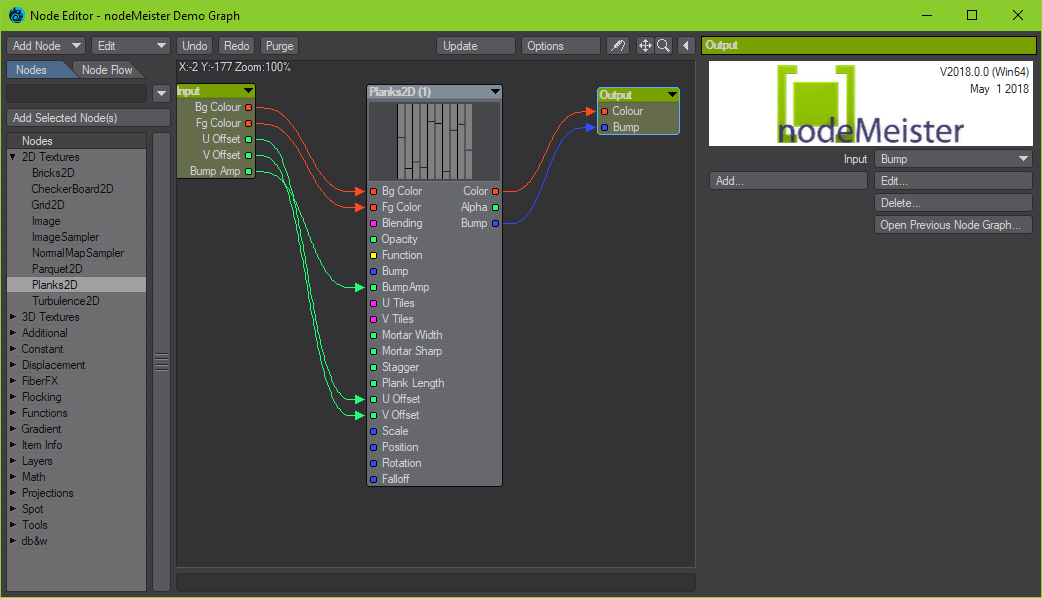Image resolution: width=1042 pixels, height=598 pixels.
Task: Click the Open Previous Node Graph button
Action: [x=952, y=225]
